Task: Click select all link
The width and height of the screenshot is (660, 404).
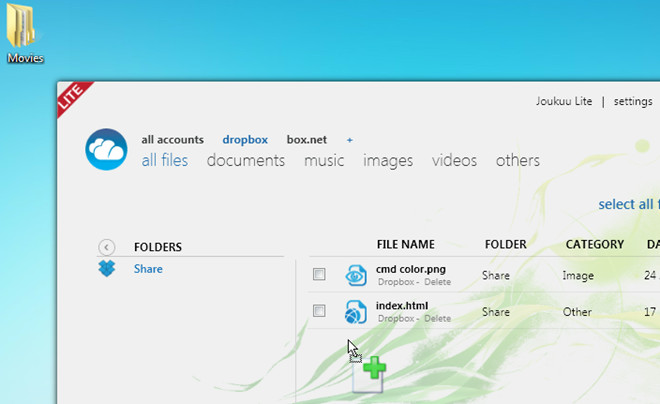Action: (x=629, y=204)
